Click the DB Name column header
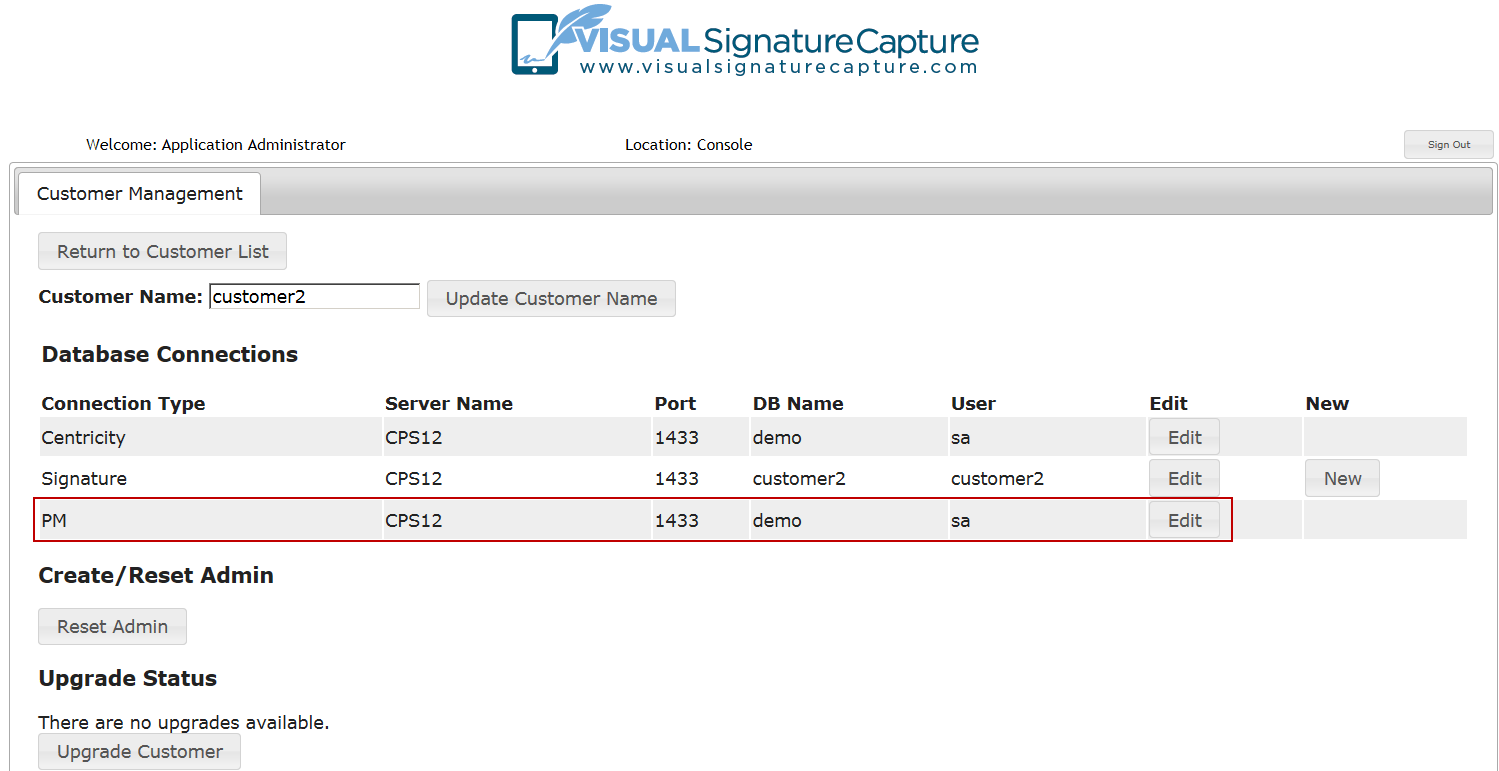The width and height of the screenshot is (1499, 771). pos(798,403)
